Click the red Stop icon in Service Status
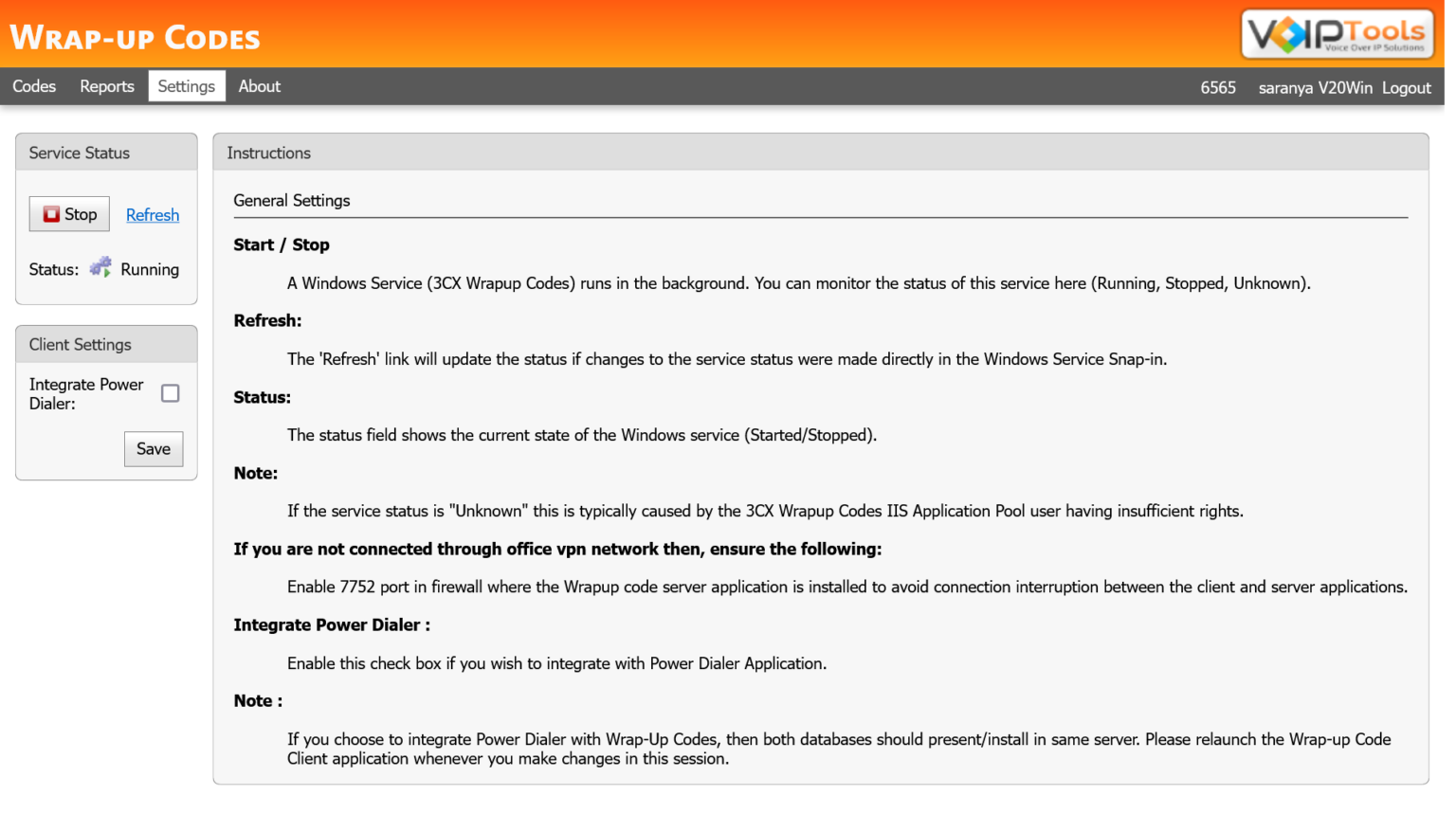Image resolution: width=1456 pixels, height=814 pixels. coord(52,214)
